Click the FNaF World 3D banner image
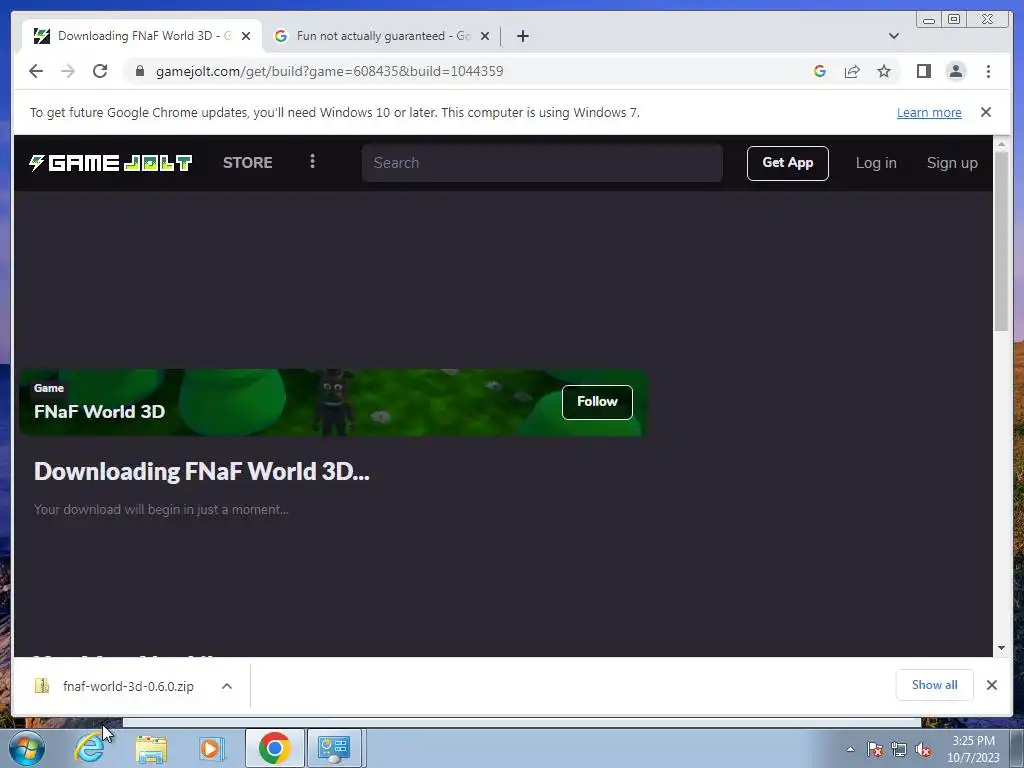The width and height of the screenshot is (1024, 768). (333, 402)
